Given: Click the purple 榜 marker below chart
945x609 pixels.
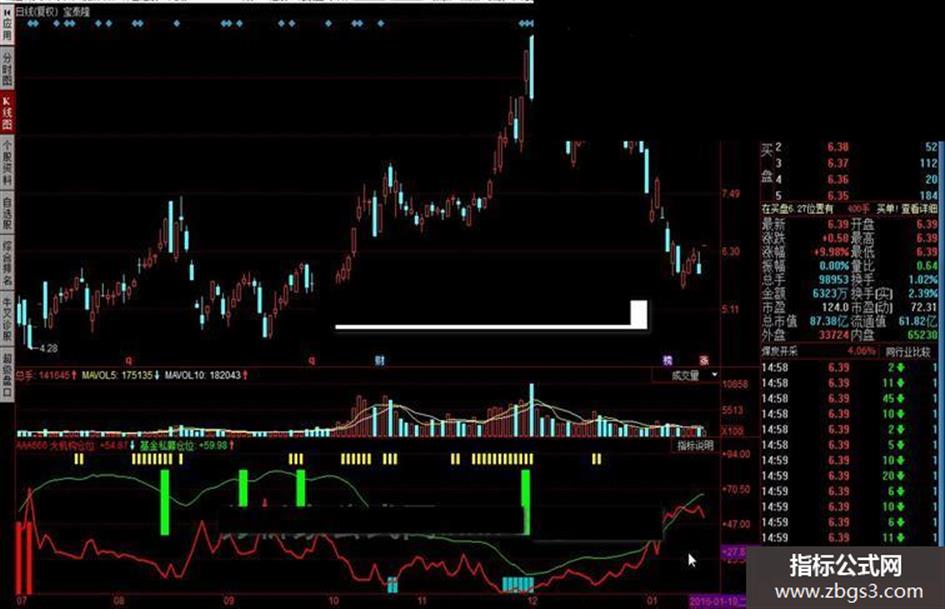Looking at the screenshot, I should (x=667, y=361).
